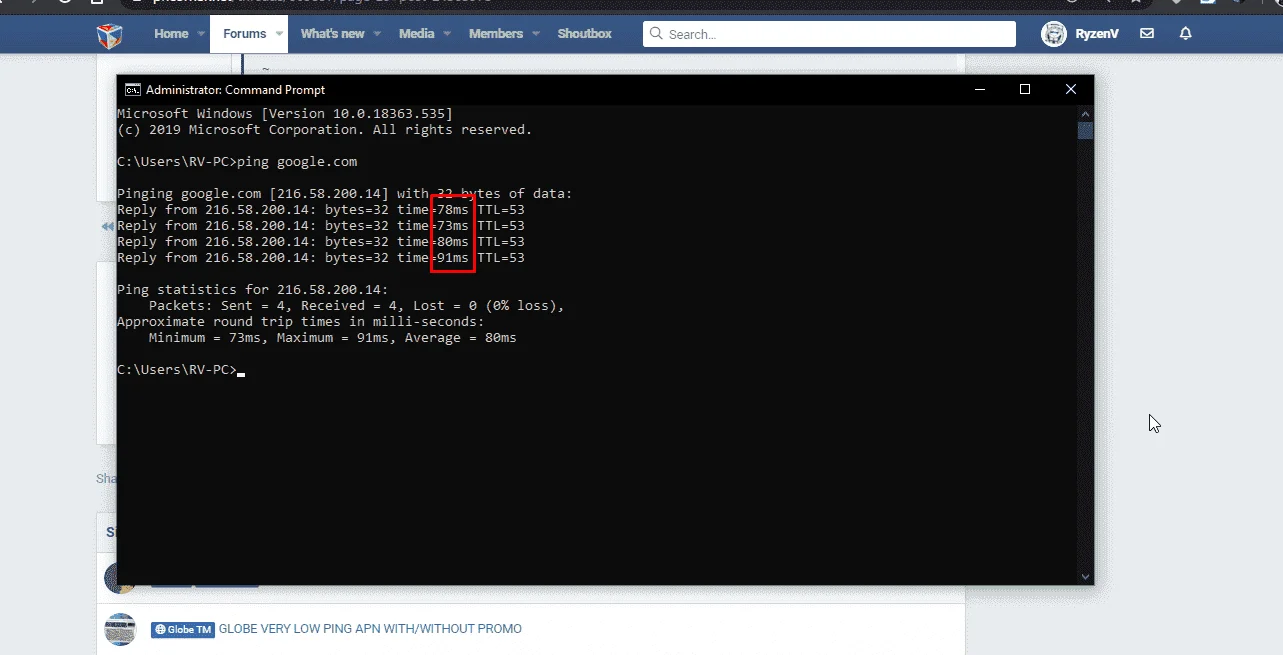Click the forum site logo icon

click(109, 35)
